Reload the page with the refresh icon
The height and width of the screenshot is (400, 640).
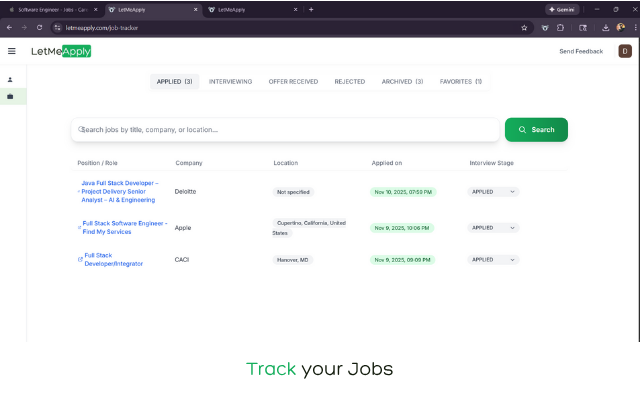tap(39, 27)
